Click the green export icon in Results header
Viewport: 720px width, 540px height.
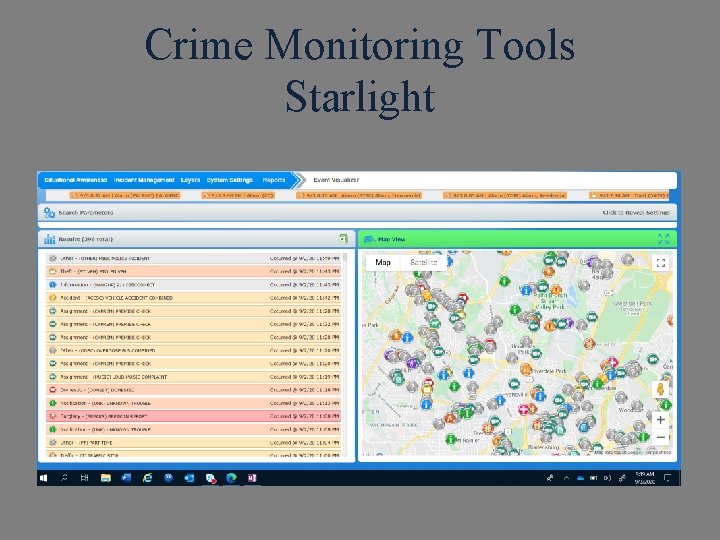pos(343,238)
